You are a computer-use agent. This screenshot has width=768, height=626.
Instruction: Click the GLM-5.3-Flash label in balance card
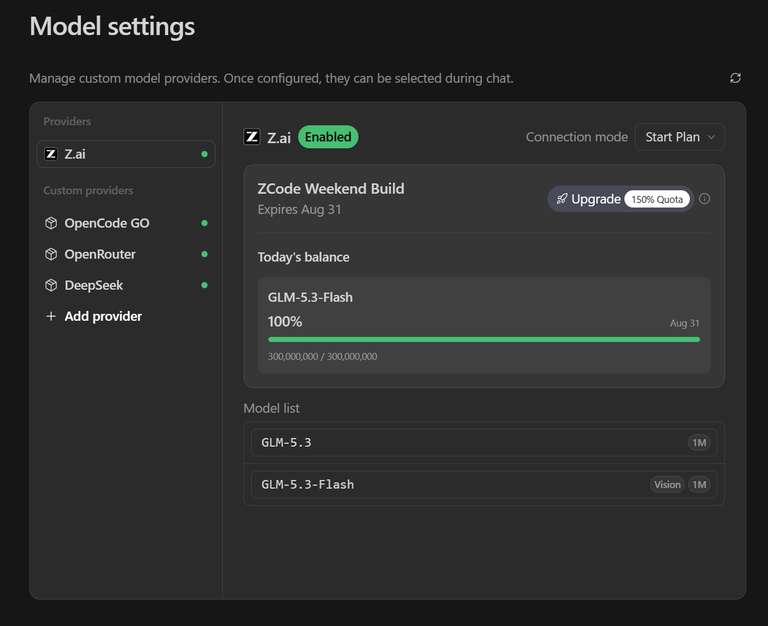(x=310, y=297)
